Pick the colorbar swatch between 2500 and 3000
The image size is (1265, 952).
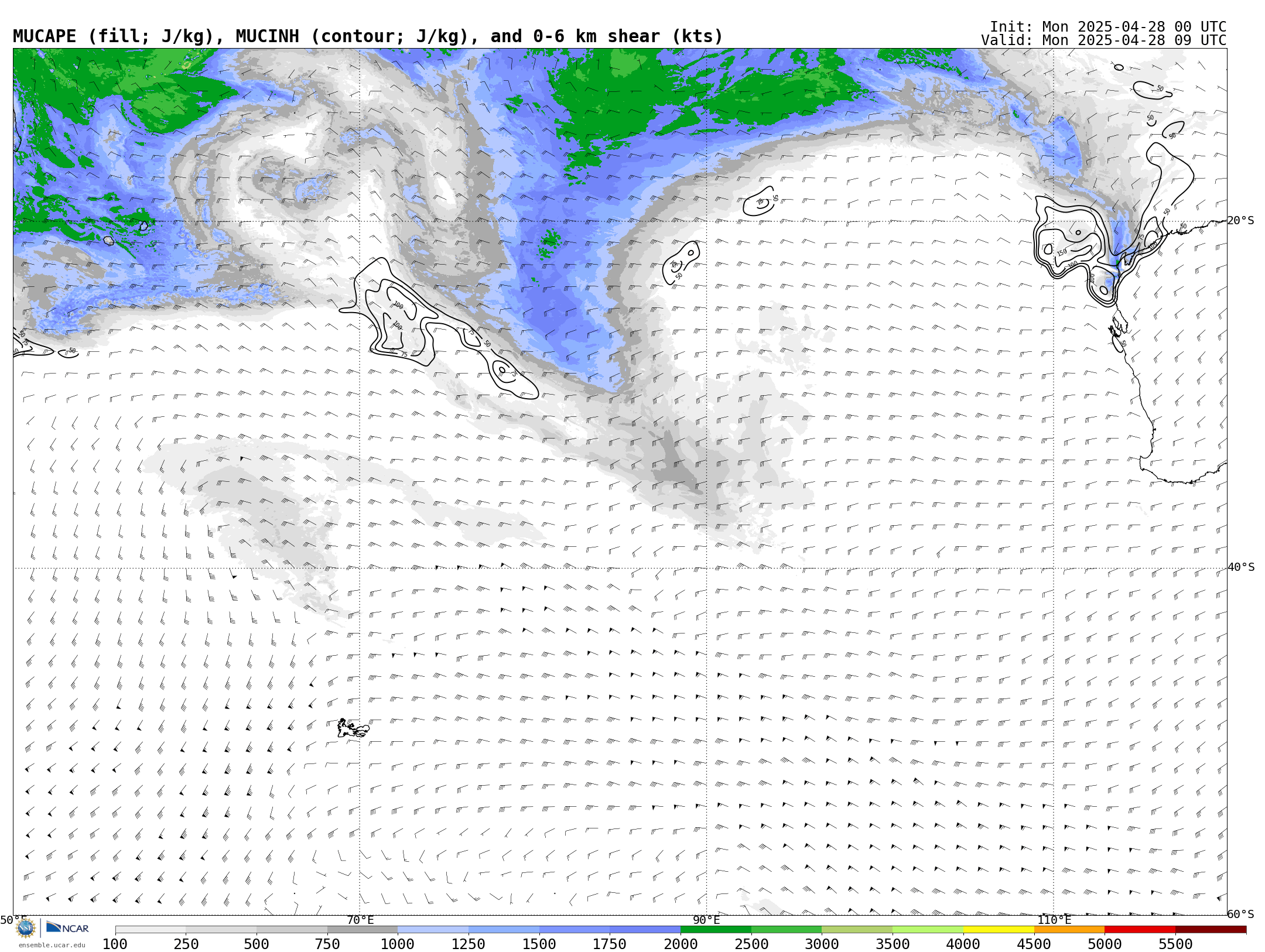[x=787, y=930]
